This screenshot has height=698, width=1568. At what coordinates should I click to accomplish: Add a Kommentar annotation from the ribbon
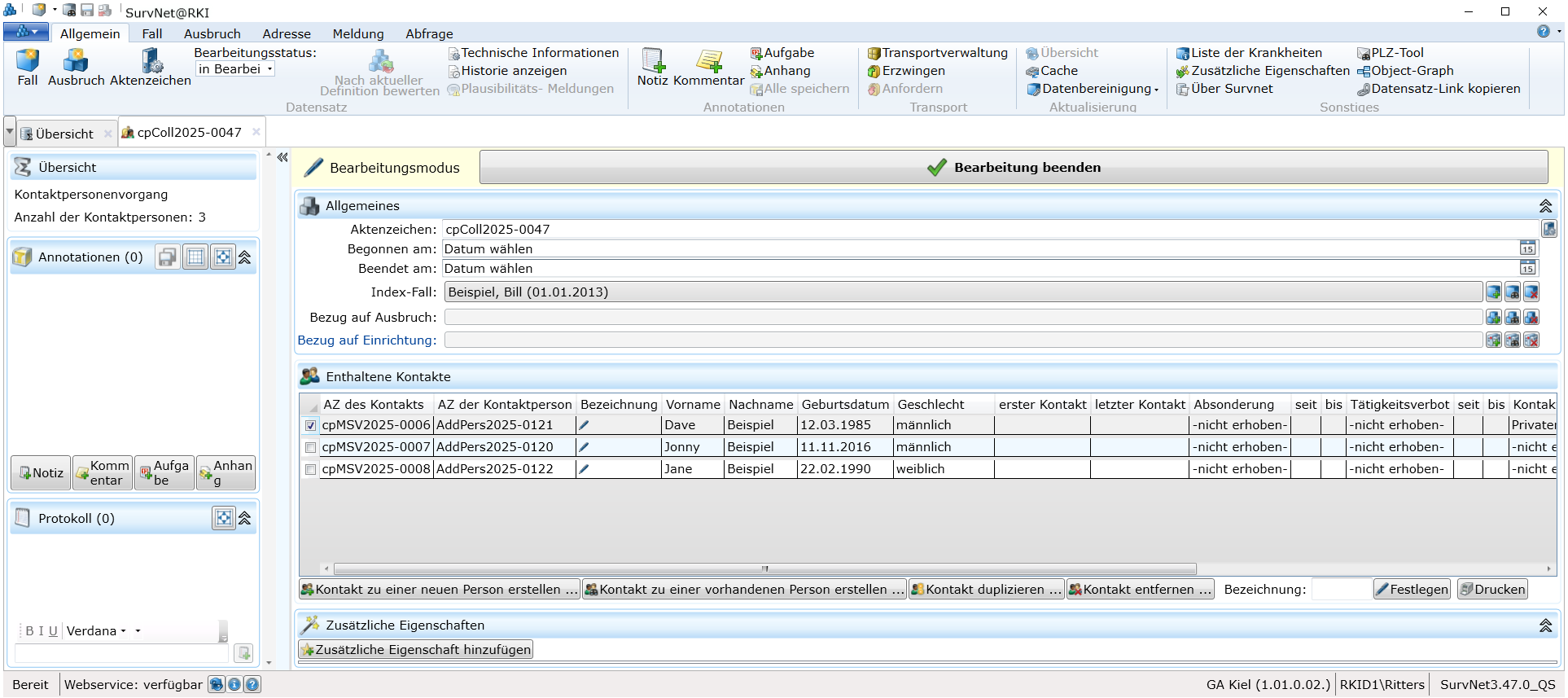(x=708, y=62)
